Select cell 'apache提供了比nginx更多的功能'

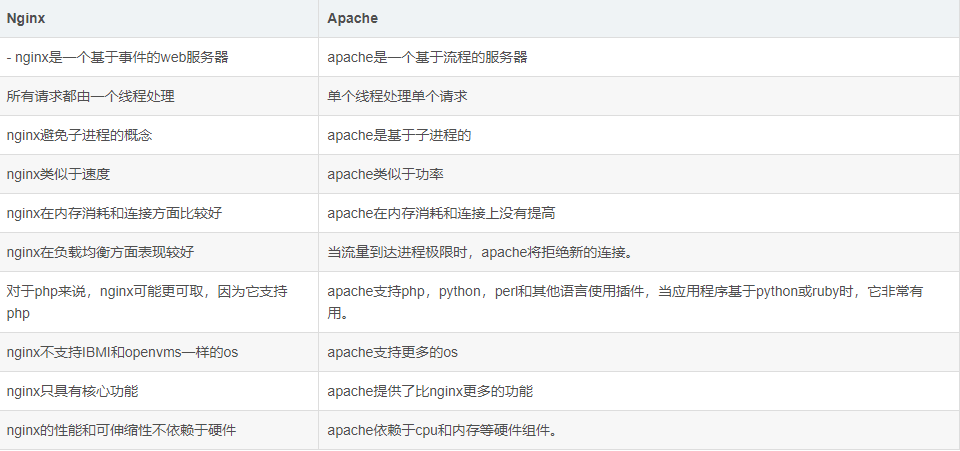[x=639, y=391]
